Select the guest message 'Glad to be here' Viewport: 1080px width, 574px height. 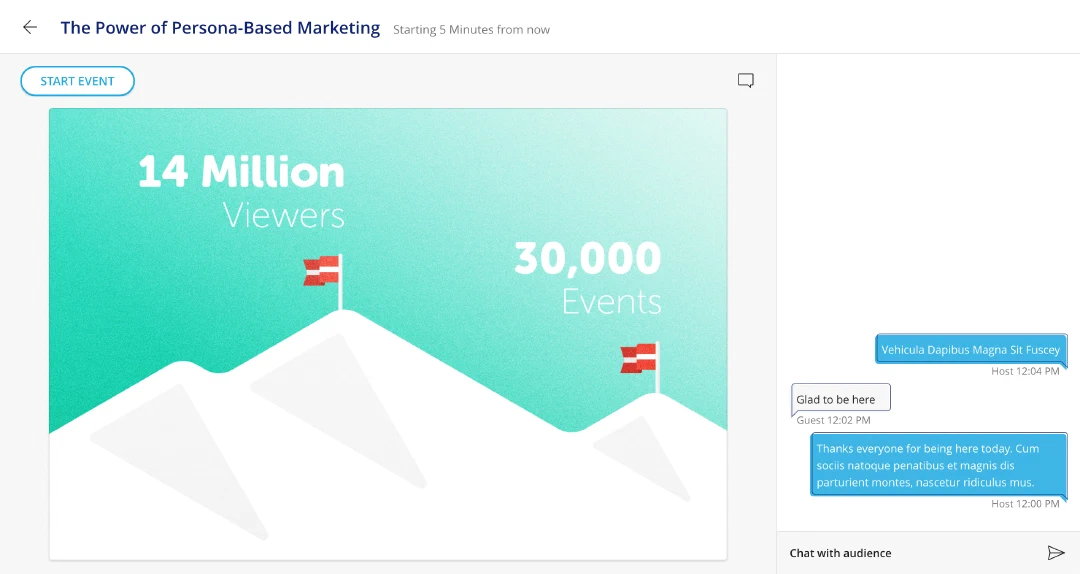(x=841, y=400)
